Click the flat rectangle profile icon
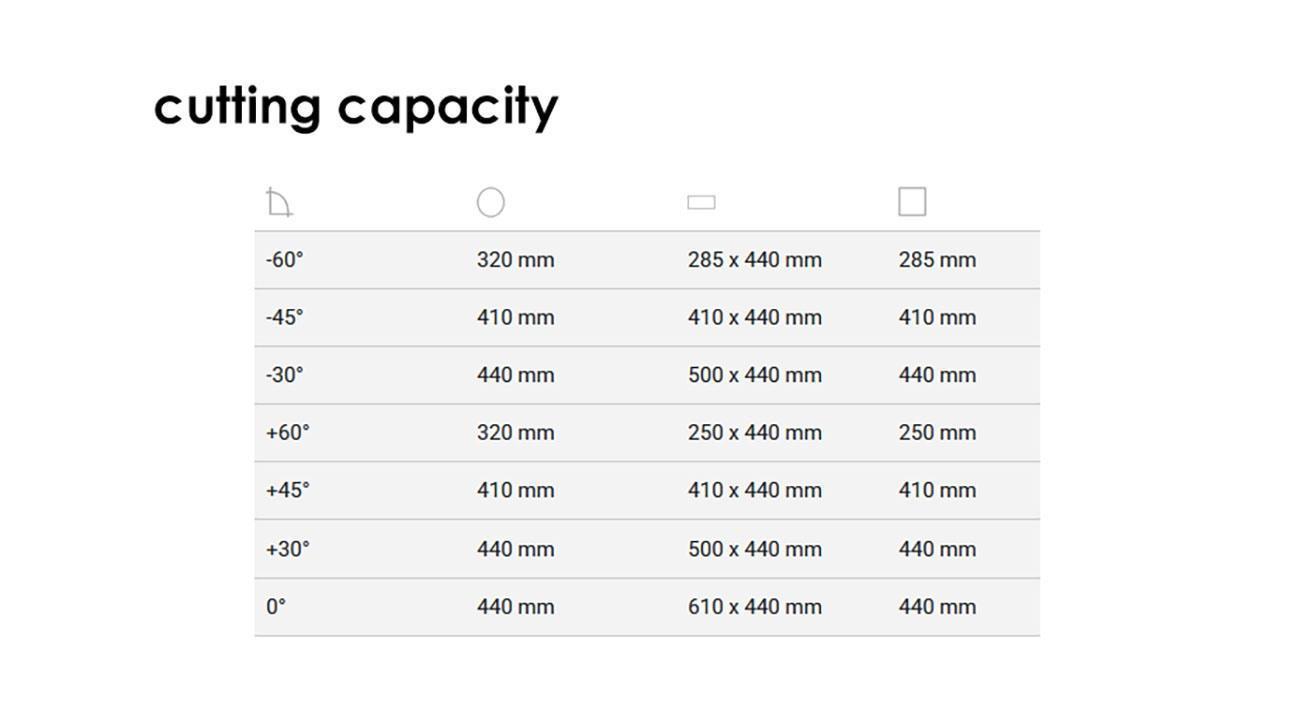The image size is (1299, 704). 701,202
